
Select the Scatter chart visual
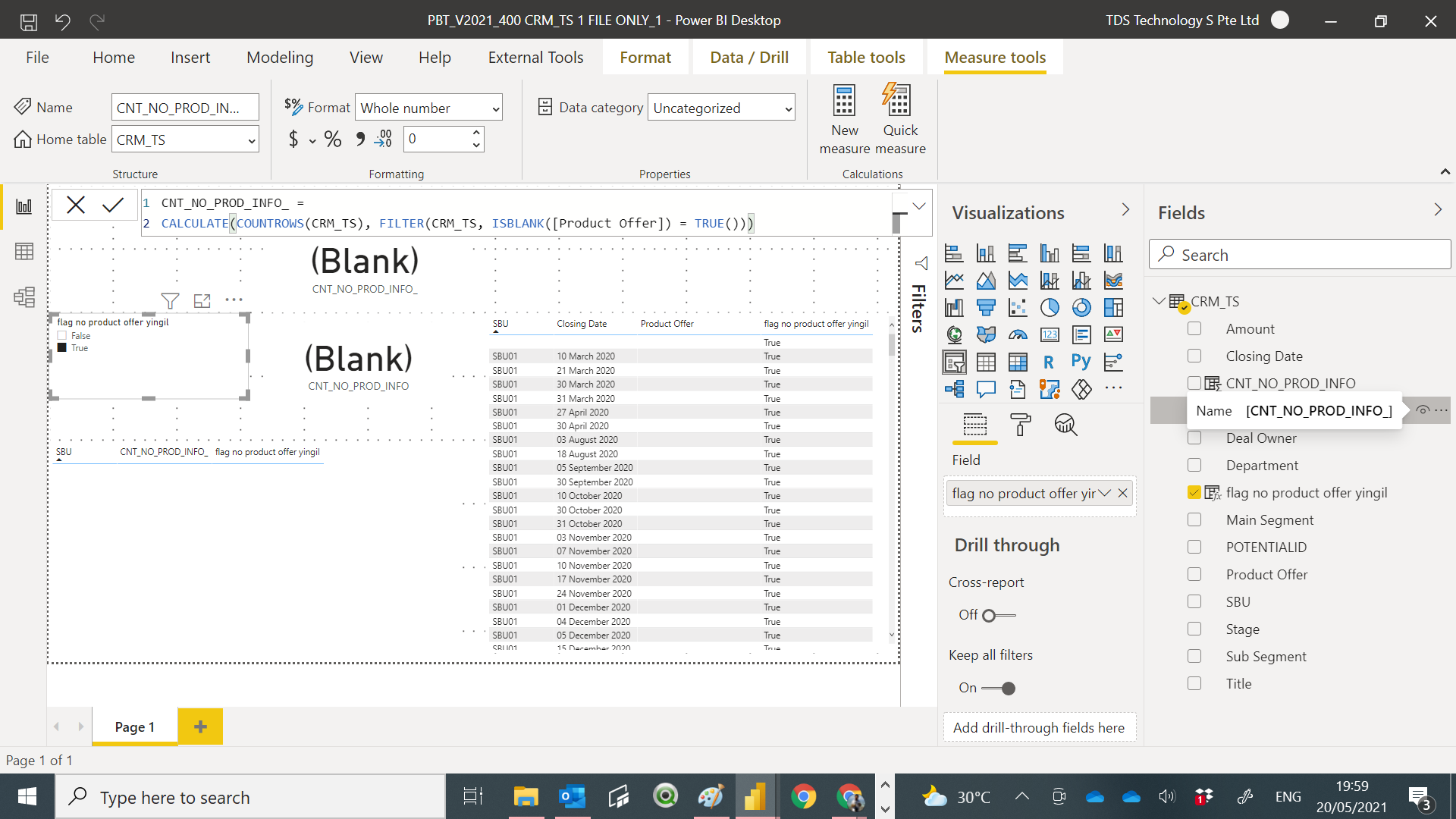(x=1018, y=308)
